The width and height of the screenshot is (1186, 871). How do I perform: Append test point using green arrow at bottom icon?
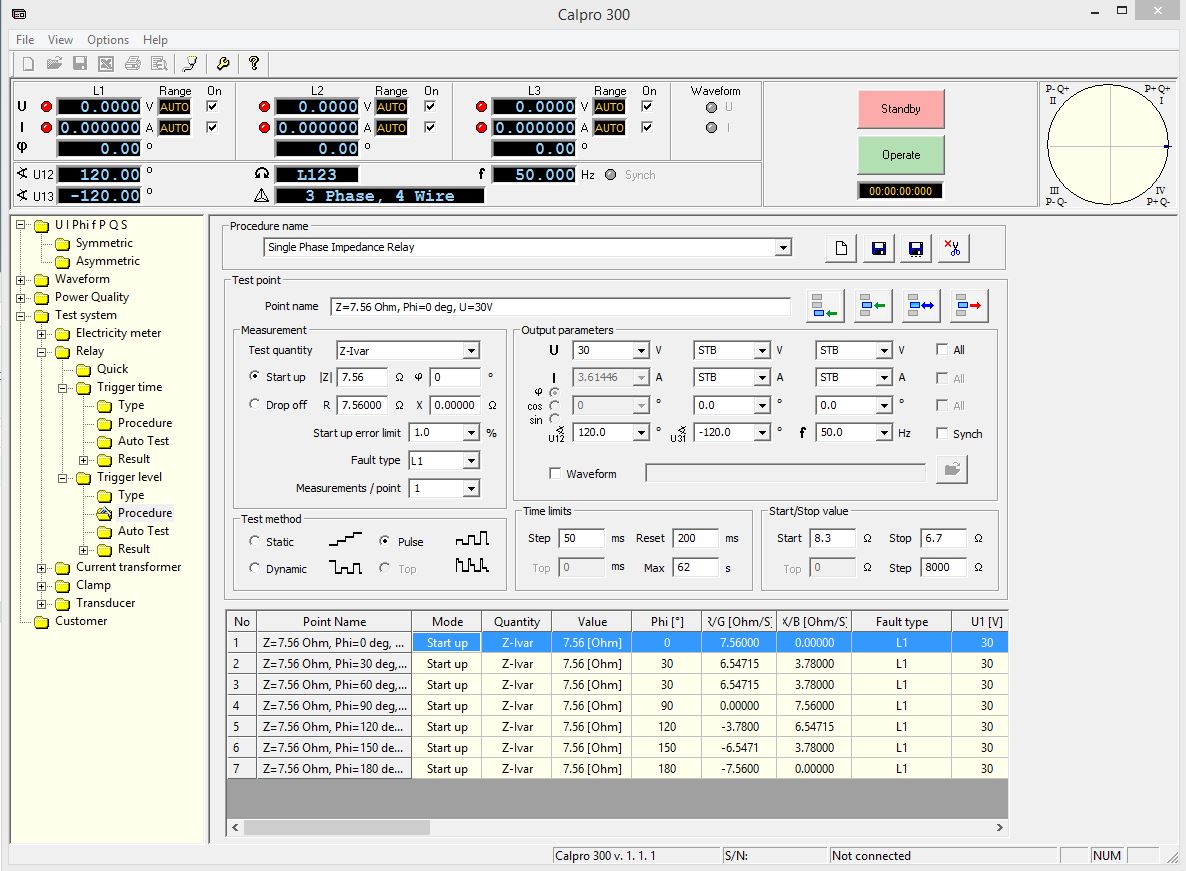[x=824, y=306]
